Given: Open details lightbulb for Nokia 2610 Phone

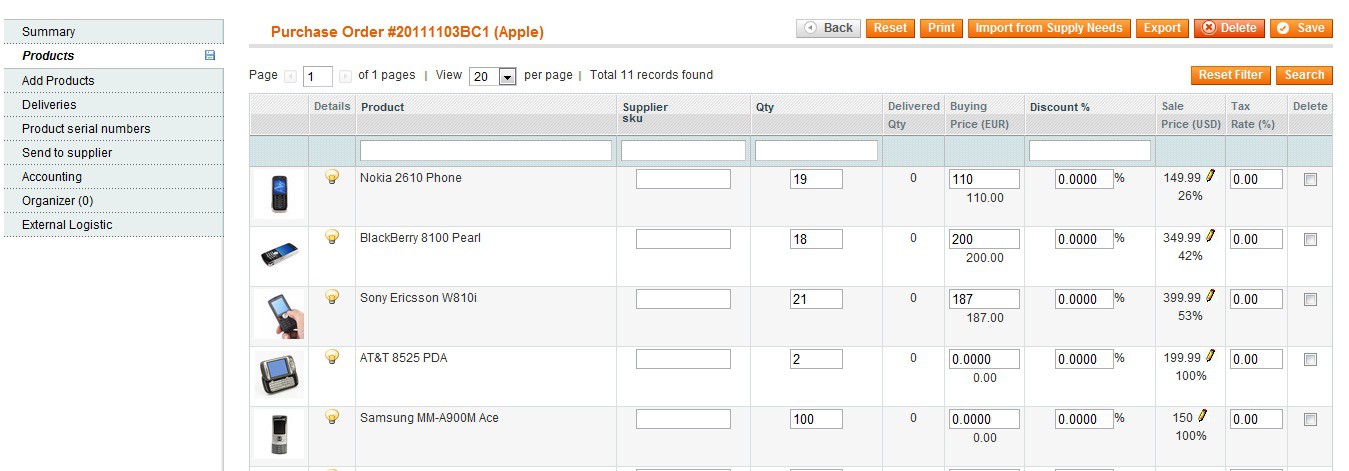Looking at the screenshot, I should (x=332, y=177).
